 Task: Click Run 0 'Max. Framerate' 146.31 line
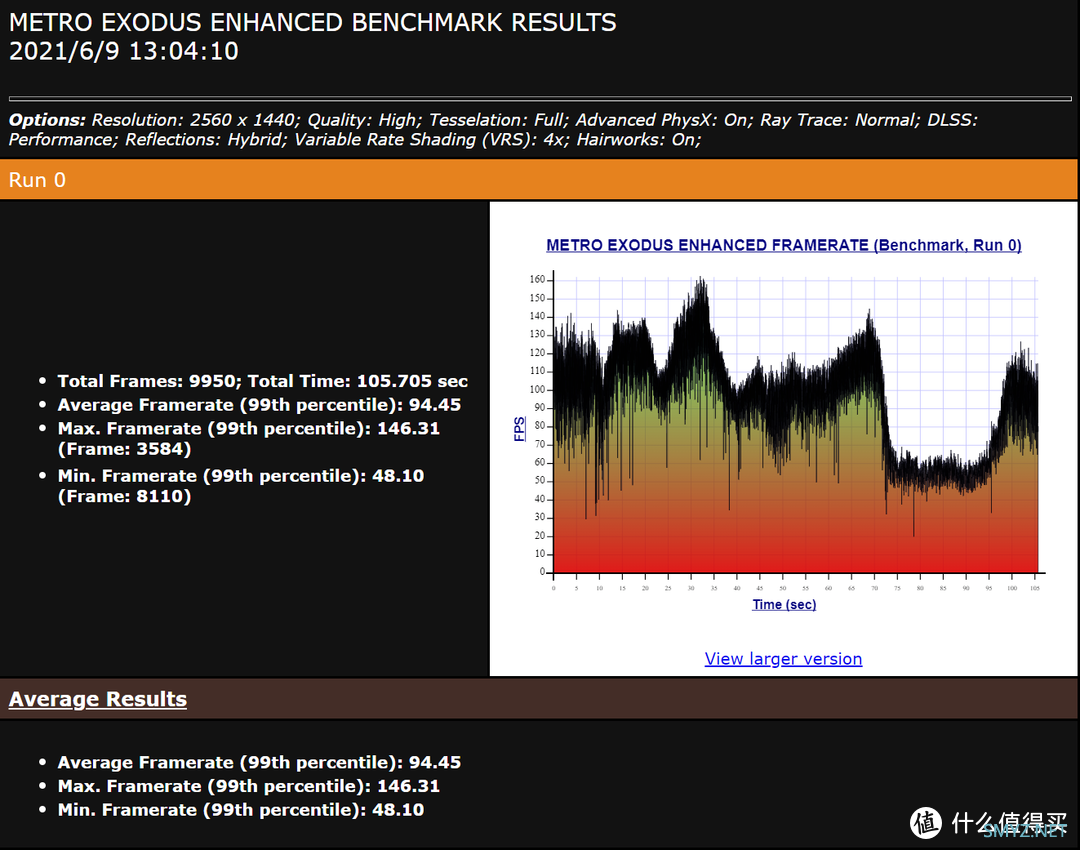(x=249, y=428)
